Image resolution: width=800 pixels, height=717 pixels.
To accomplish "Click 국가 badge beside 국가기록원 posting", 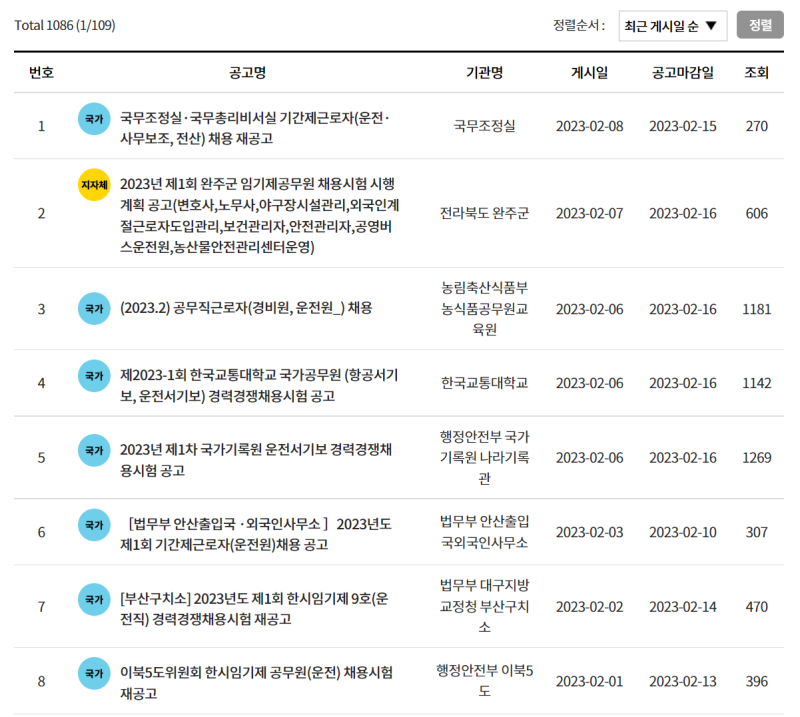I will (x=94, y=451).
